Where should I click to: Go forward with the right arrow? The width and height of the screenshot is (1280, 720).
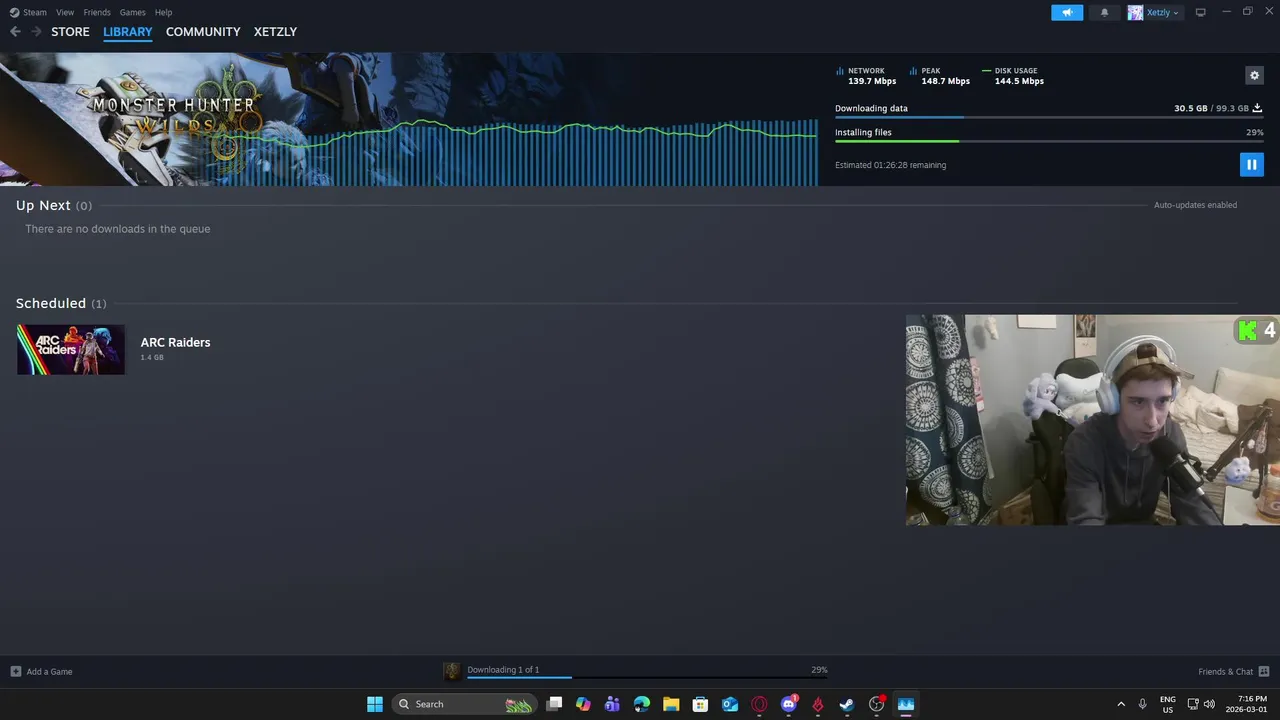[36, 32]
